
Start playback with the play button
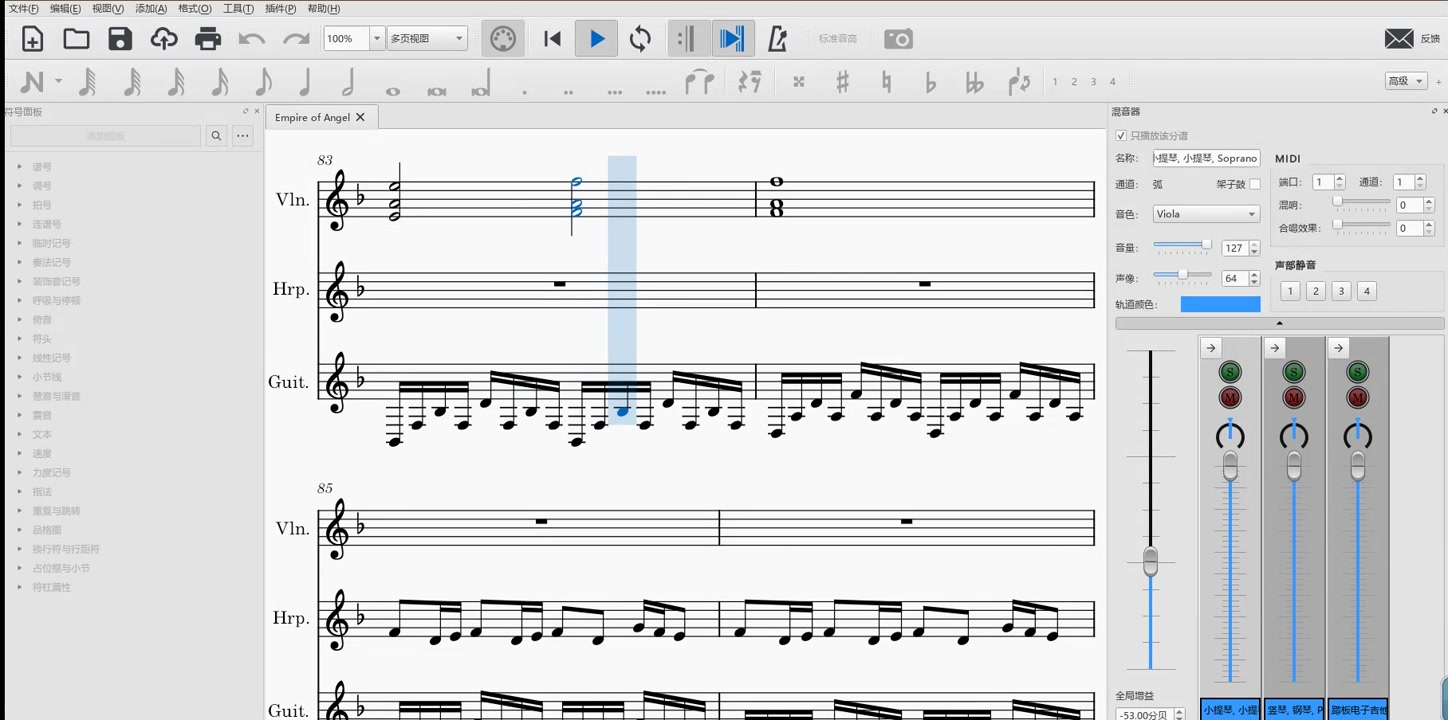point(597,39)
